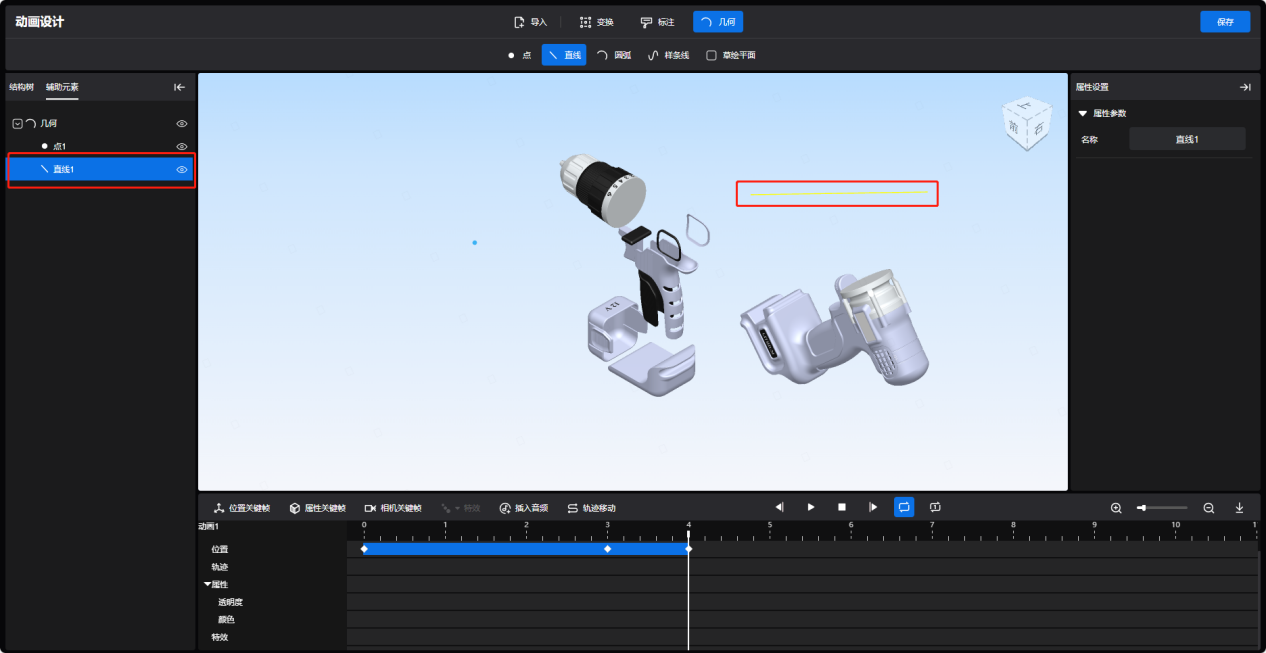The width and height of the screenshot is (1266, 653).
Task: Open the 变换 transform tool
Action: [597, 22]
